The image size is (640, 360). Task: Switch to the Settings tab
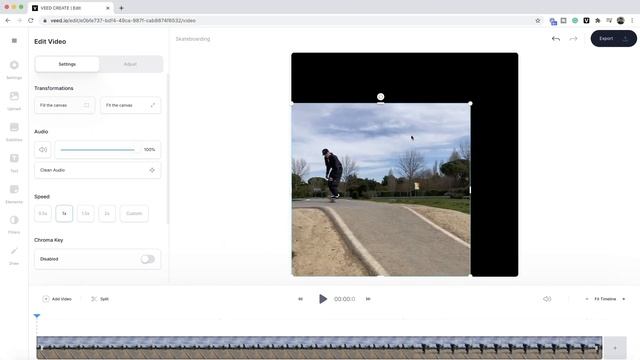tap(67, 64)
